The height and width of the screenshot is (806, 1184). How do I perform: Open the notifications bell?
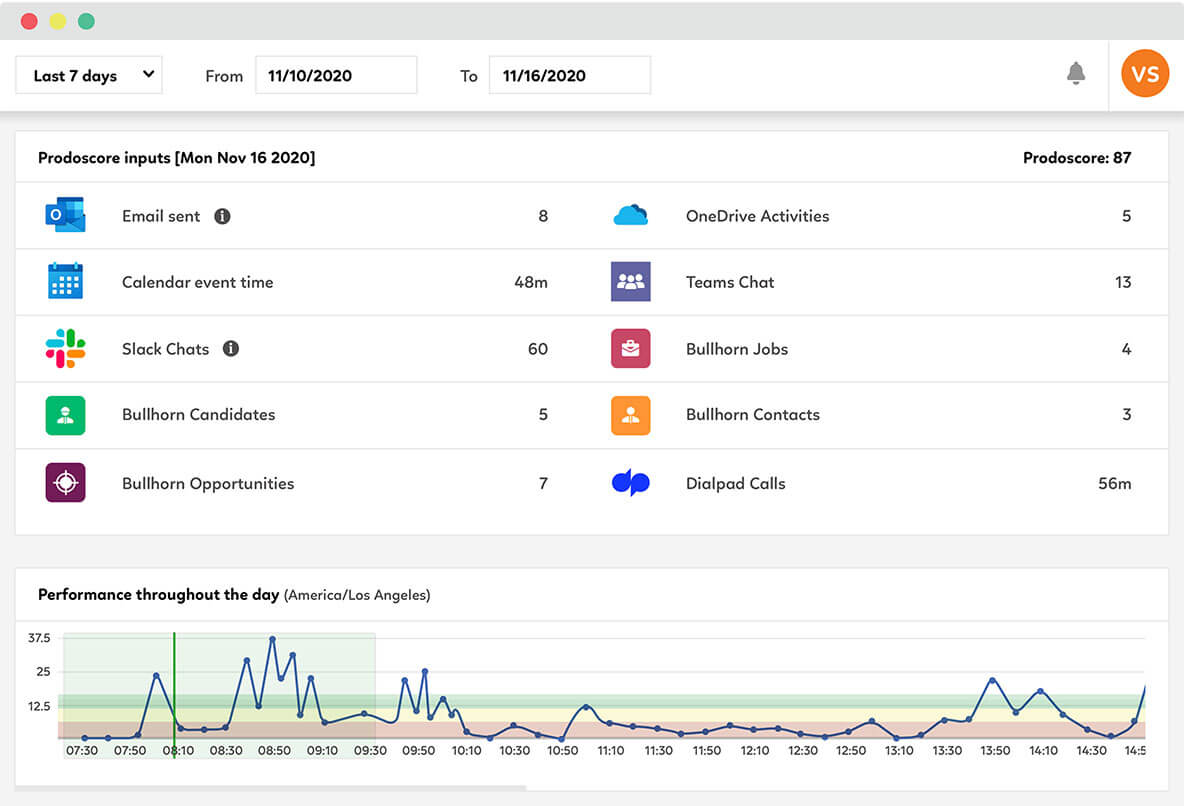click(x=1076, y=73)
